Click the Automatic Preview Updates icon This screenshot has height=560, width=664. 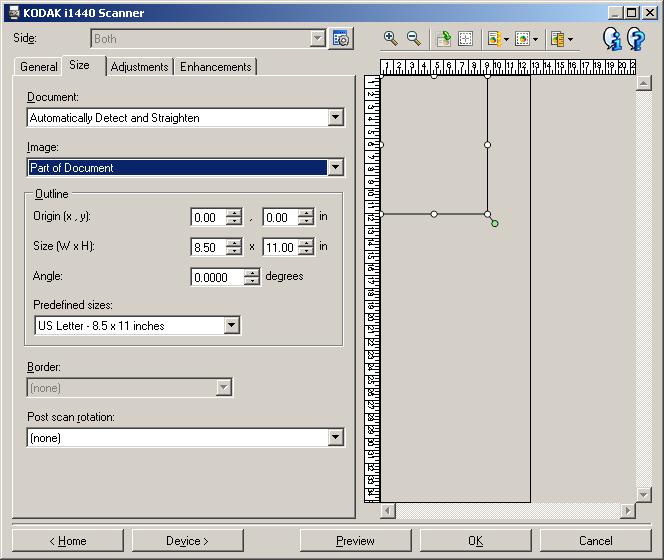click(x=522, y=39)
